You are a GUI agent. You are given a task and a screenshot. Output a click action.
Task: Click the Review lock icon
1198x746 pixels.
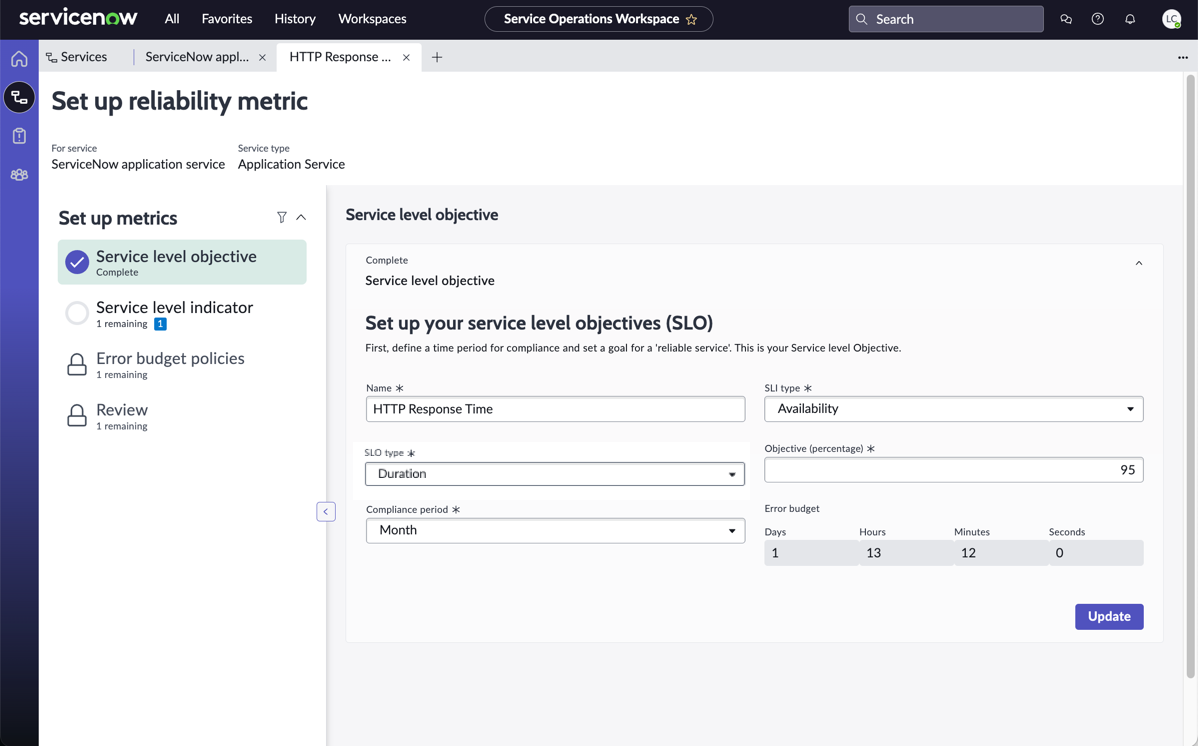click(77, 416)
